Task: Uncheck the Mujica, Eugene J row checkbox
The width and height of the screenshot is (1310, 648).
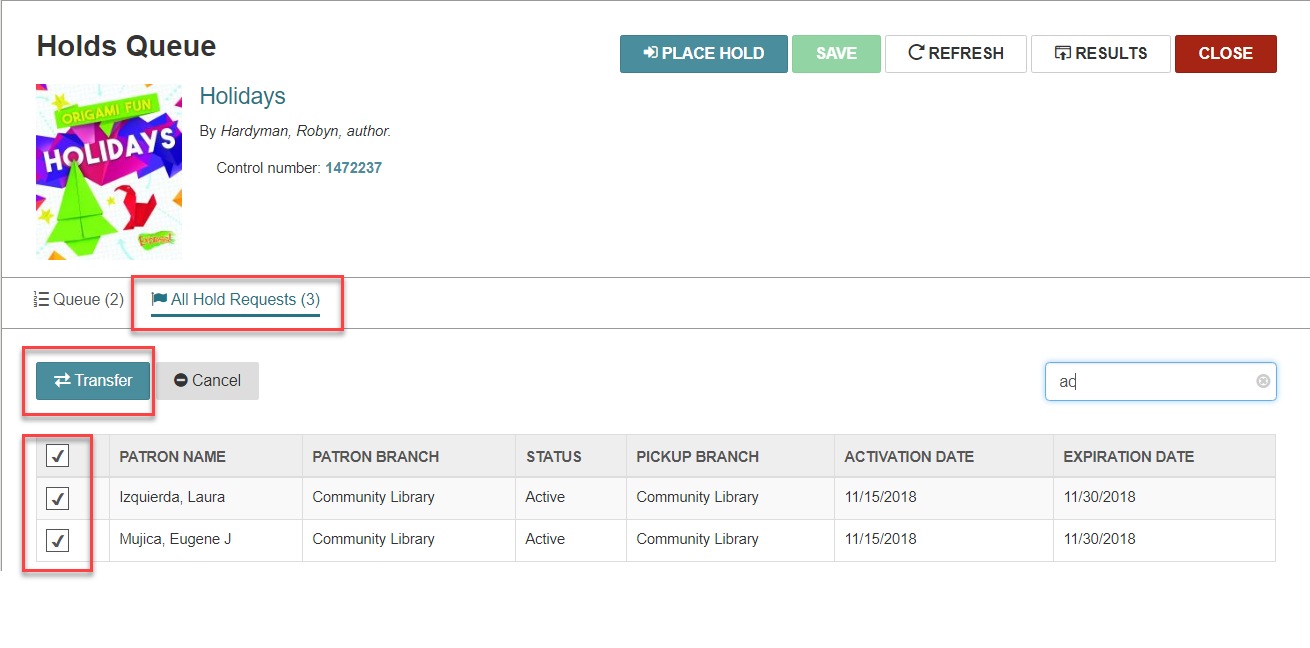Action: click(x=58, y=540)
